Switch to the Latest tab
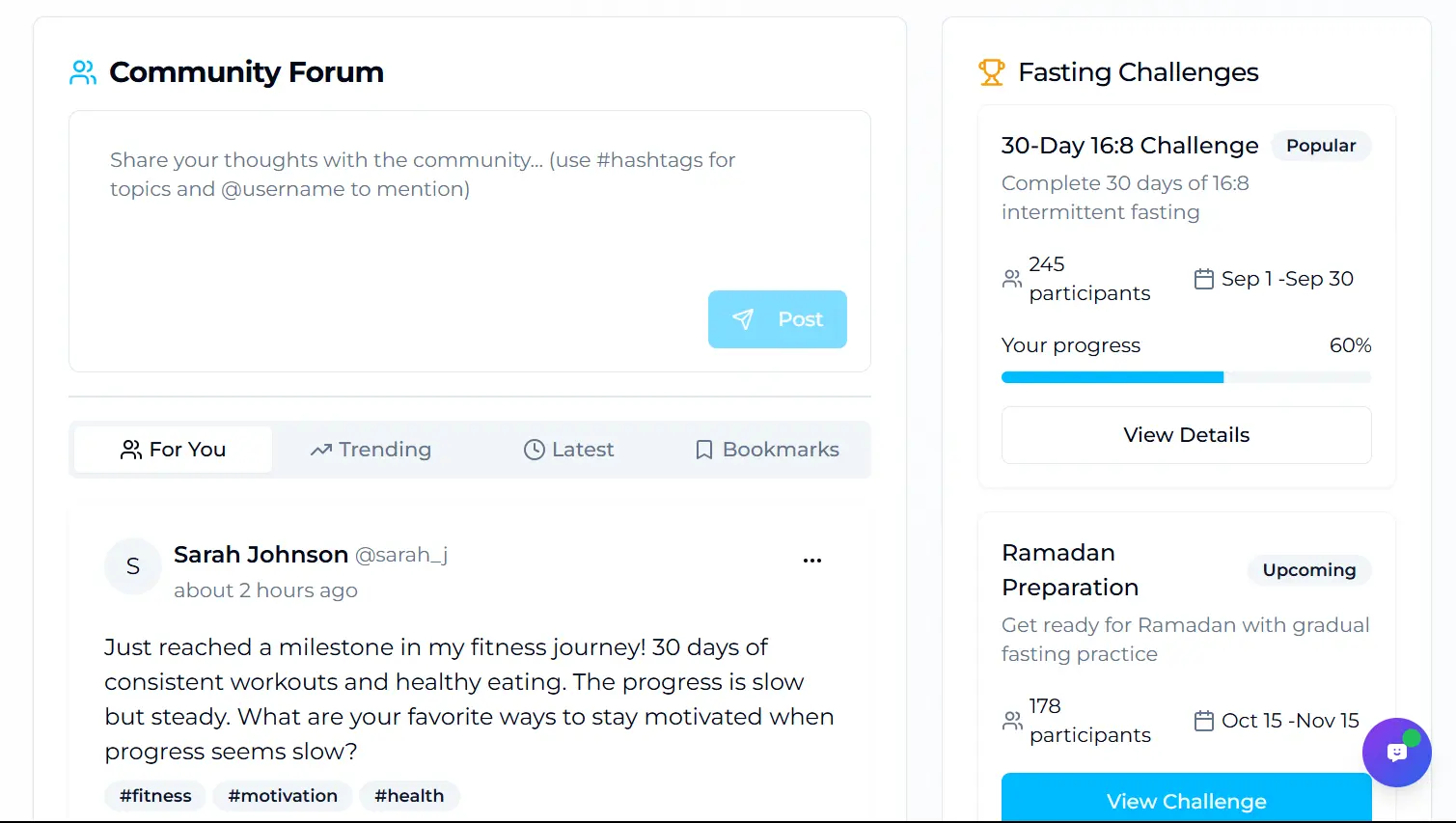 coord(568,450)
